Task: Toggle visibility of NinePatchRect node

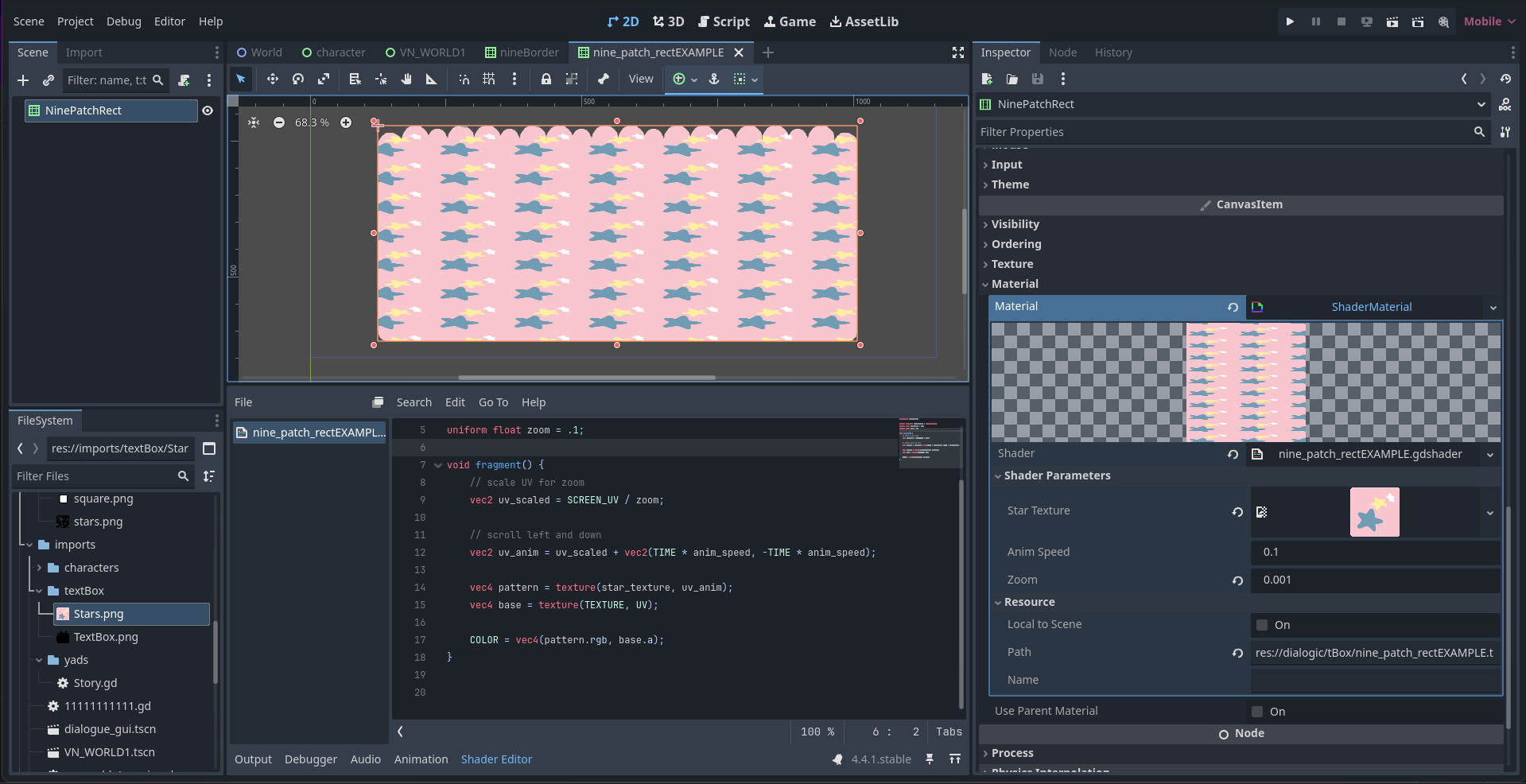Action: [208, 111]
